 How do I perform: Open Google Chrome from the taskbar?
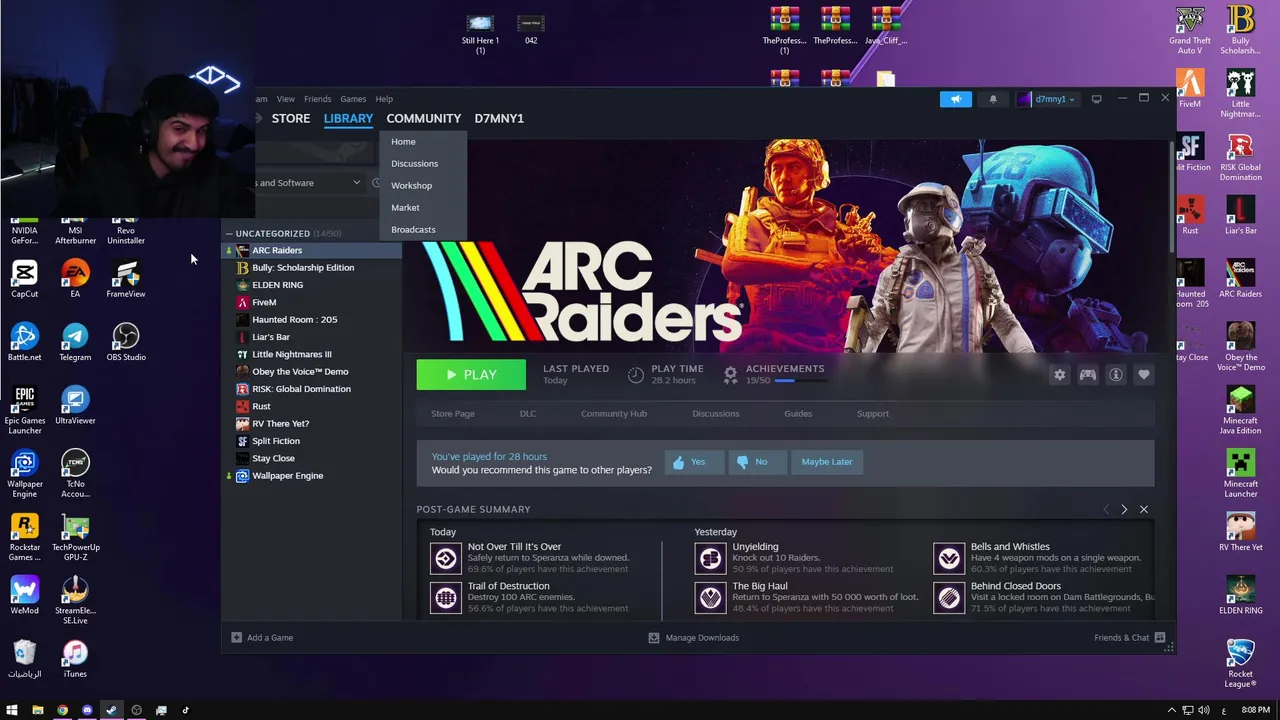pyautogui.click(x=62, y=710)
